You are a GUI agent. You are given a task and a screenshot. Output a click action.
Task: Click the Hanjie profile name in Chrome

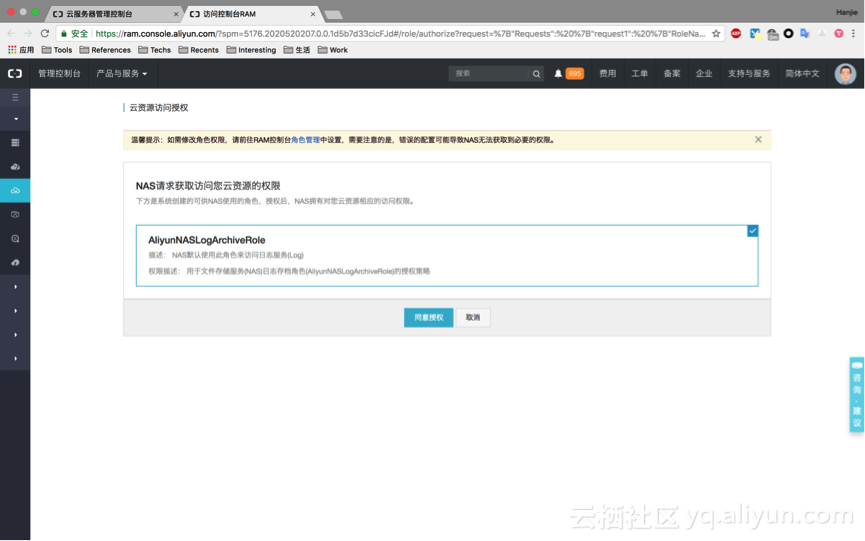tap(846, 12)
